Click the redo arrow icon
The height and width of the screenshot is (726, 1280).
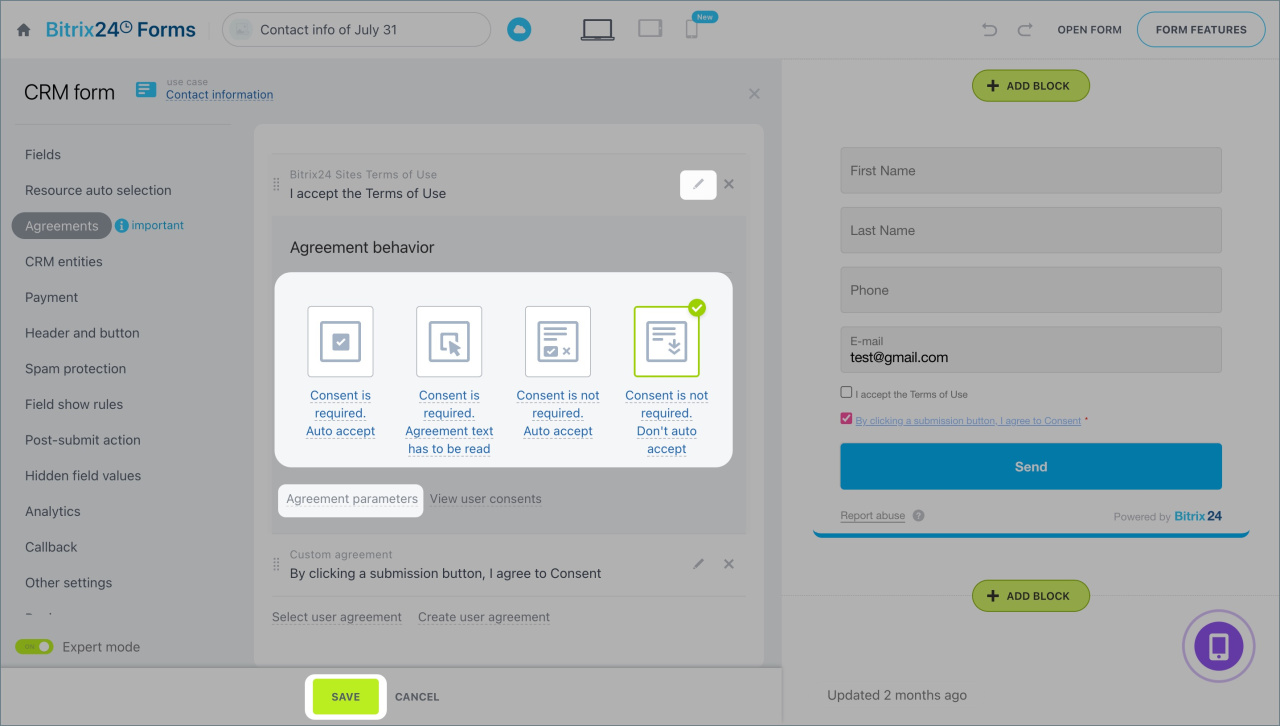[x=1024, y=30]
